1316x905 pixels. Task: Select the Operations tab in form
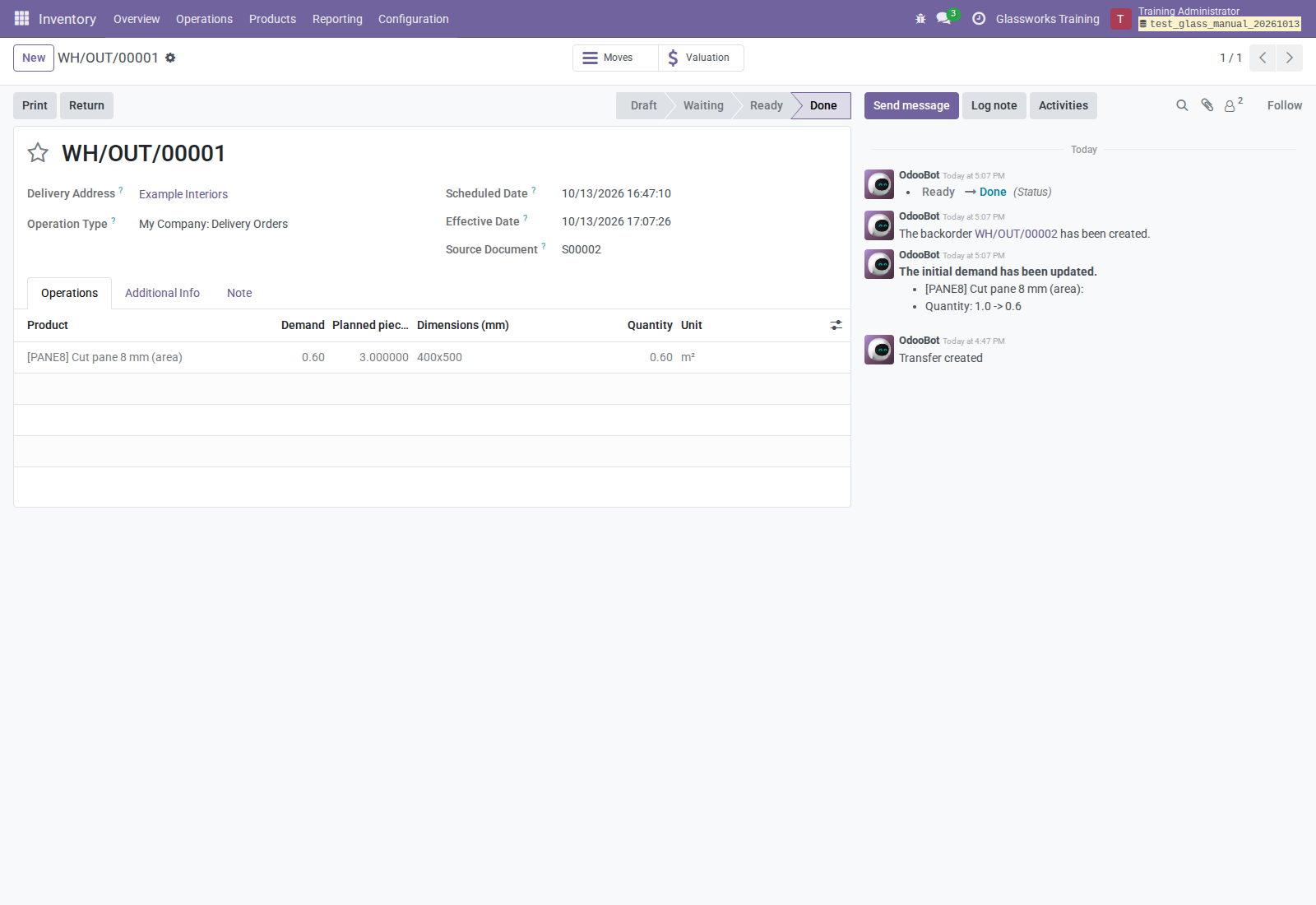69,293
